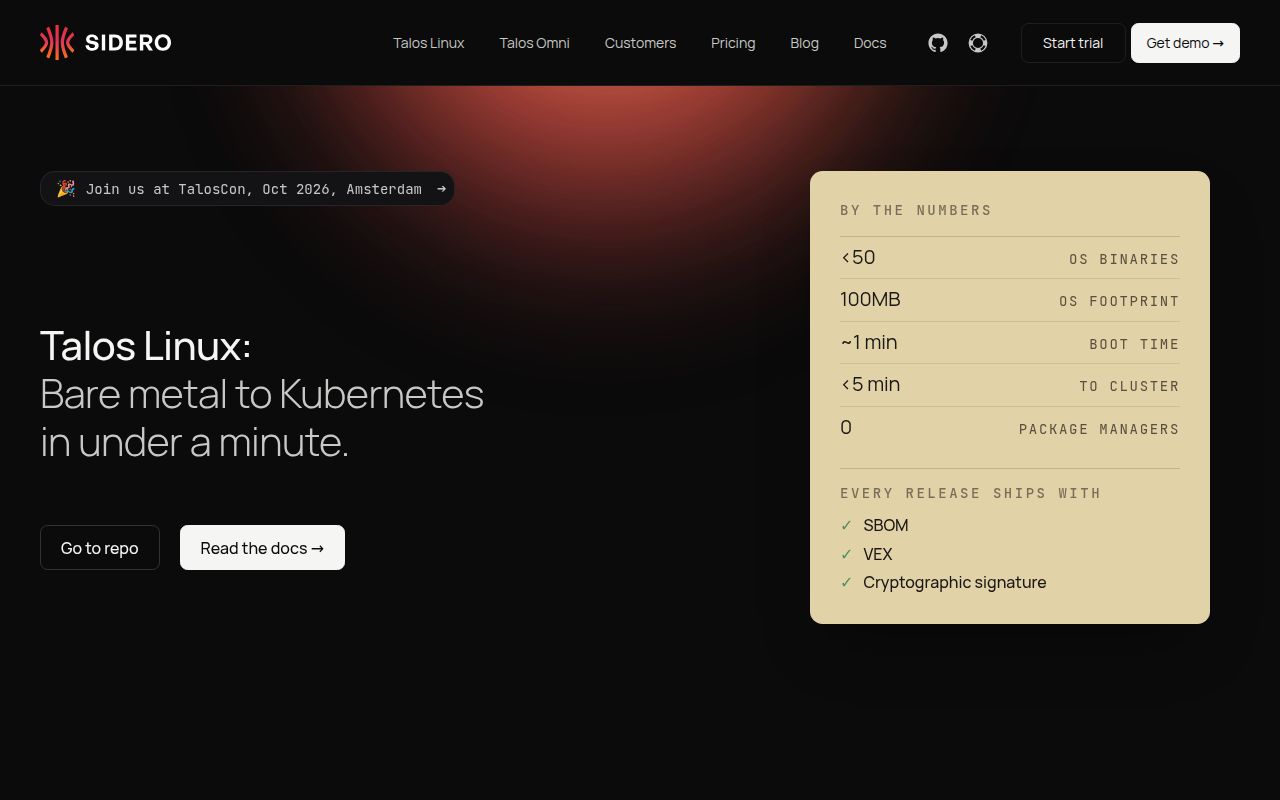Click the 100MB value

coord(870,300)
